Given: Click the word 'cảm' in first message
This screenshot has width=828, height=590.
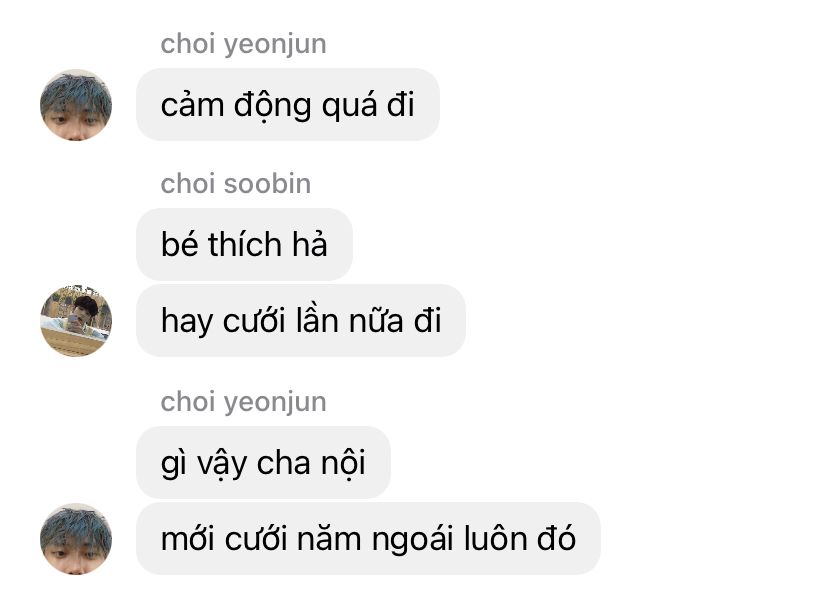Looking at the screenshot, I should coord(193,105).
